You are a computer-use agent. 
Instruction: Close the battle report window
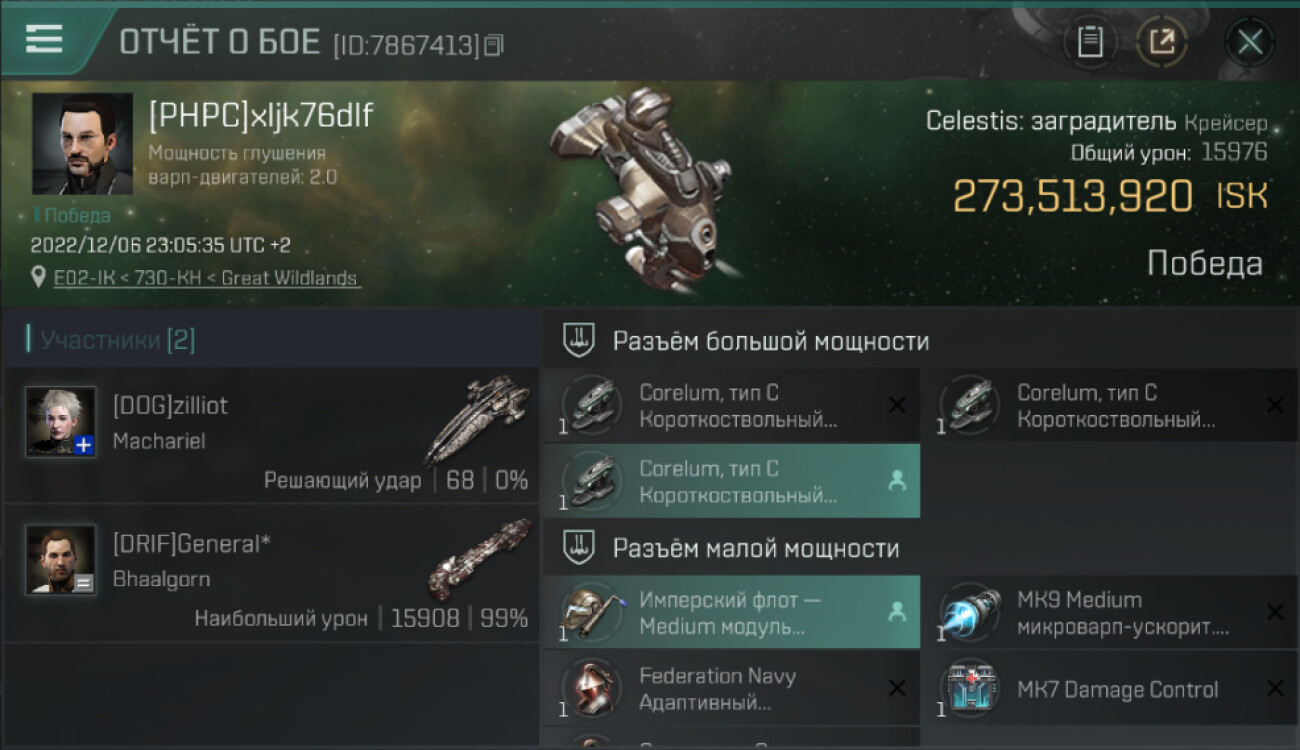click(x=1250, y=42)
